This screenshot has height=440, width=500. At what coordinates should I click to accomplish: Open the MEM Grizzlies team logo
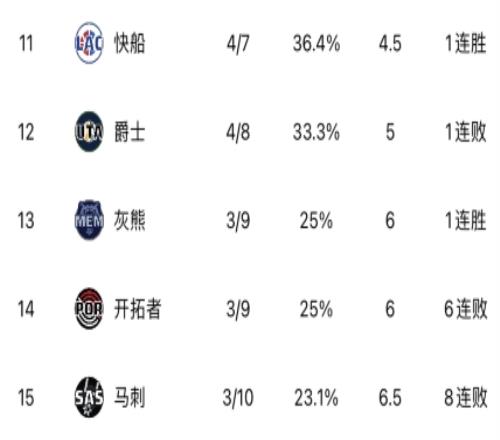pyautogui.click(x=89, y=220)
